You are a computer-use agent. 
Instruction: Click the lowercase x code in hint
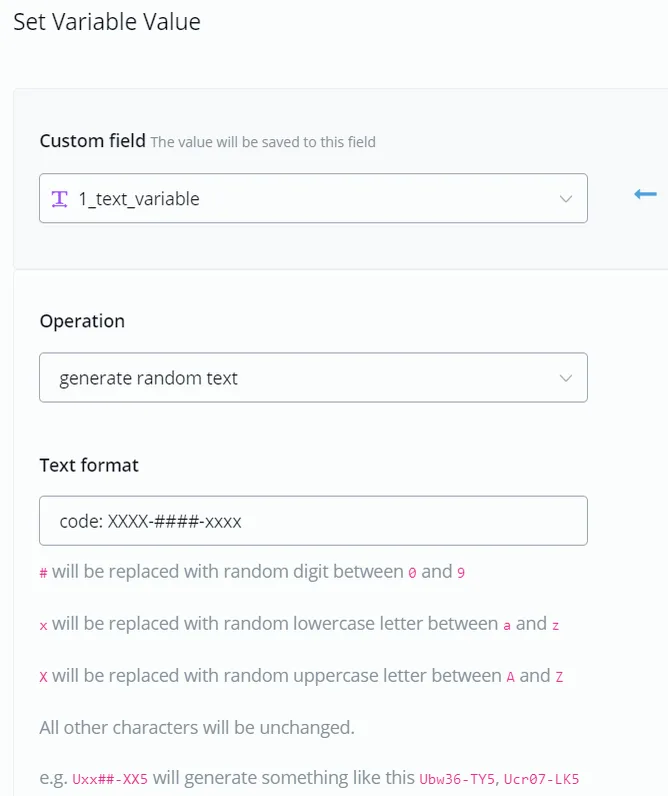44,625
